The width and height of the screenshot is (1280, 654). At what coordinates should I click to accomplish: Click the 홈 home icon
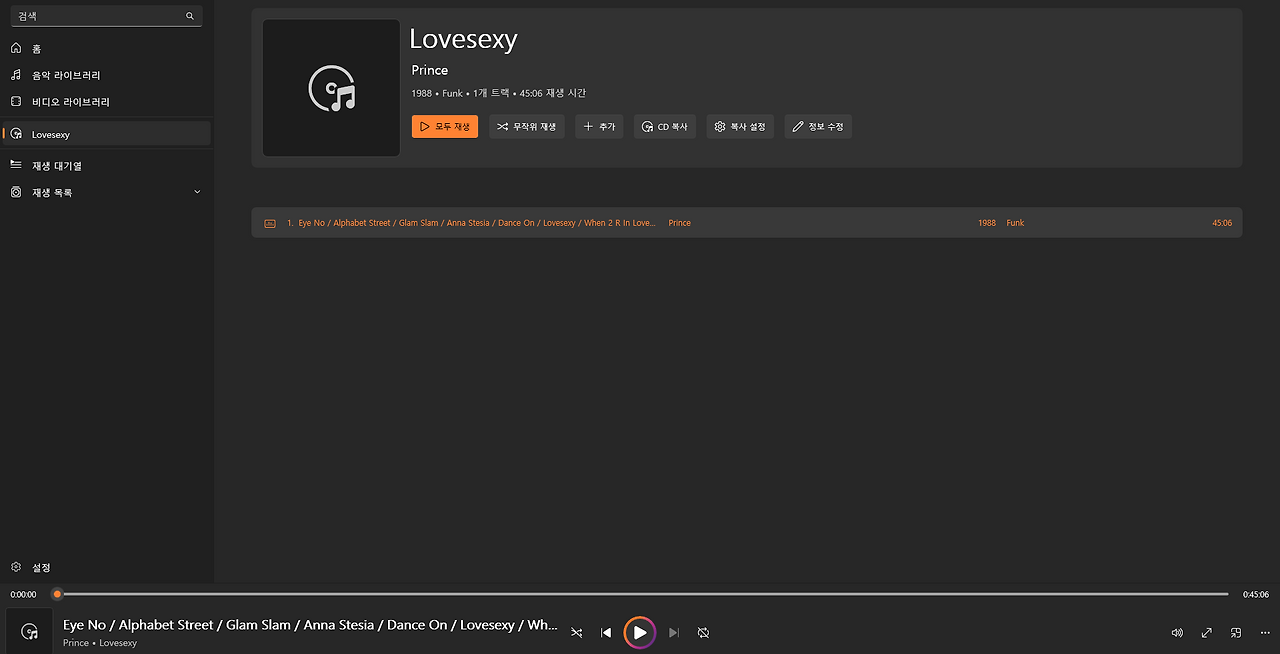[16, 48]
